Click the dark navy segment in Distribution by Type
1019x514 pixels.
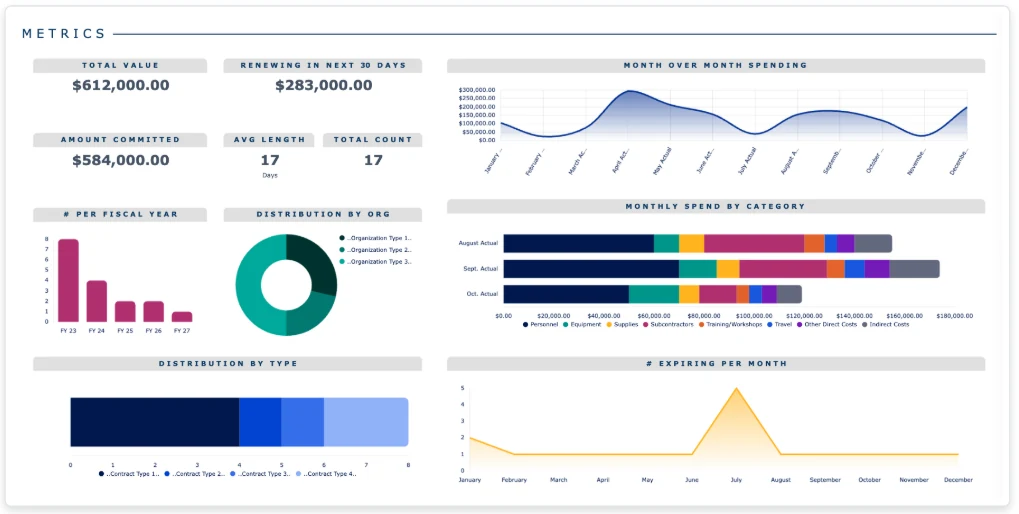point(155,422)
